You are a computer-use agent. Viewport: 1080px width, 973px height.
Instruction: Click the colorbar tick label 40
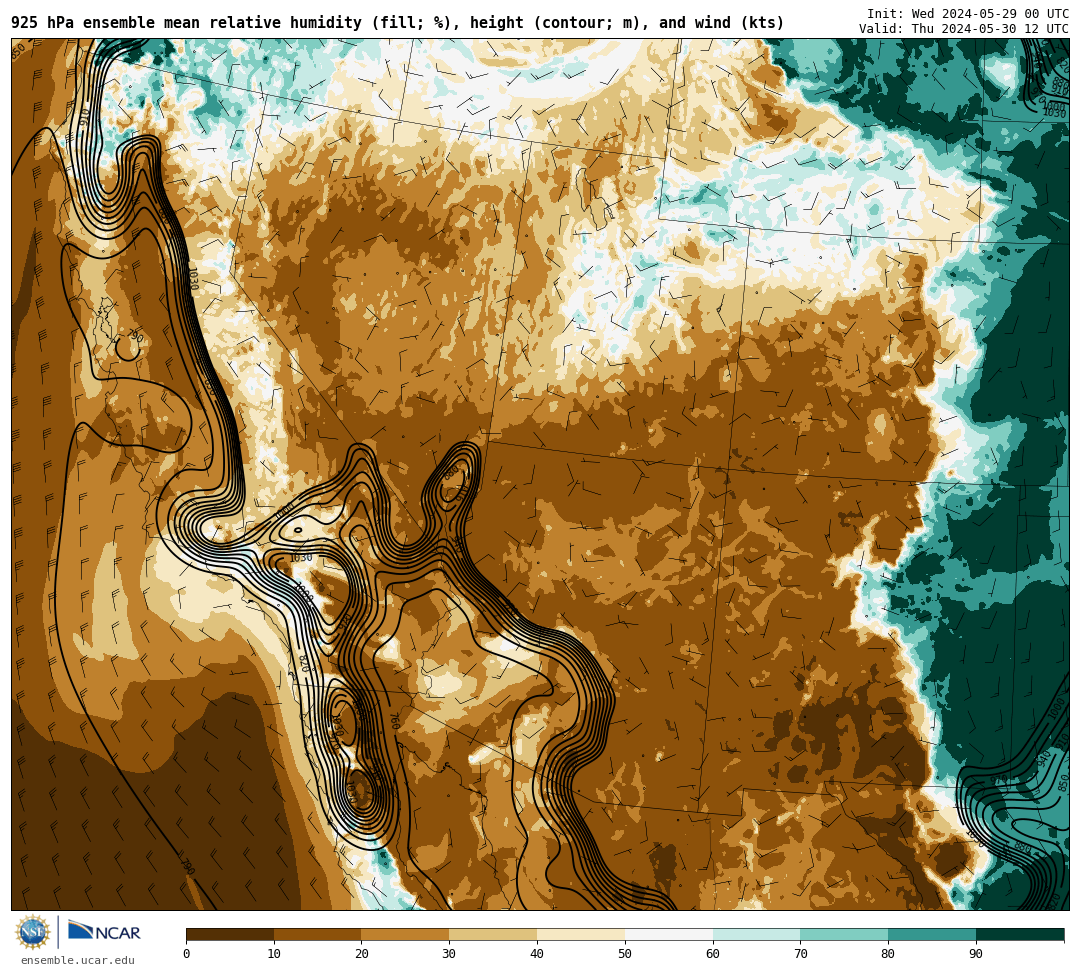pyautogui.click(x=537, y=954)
